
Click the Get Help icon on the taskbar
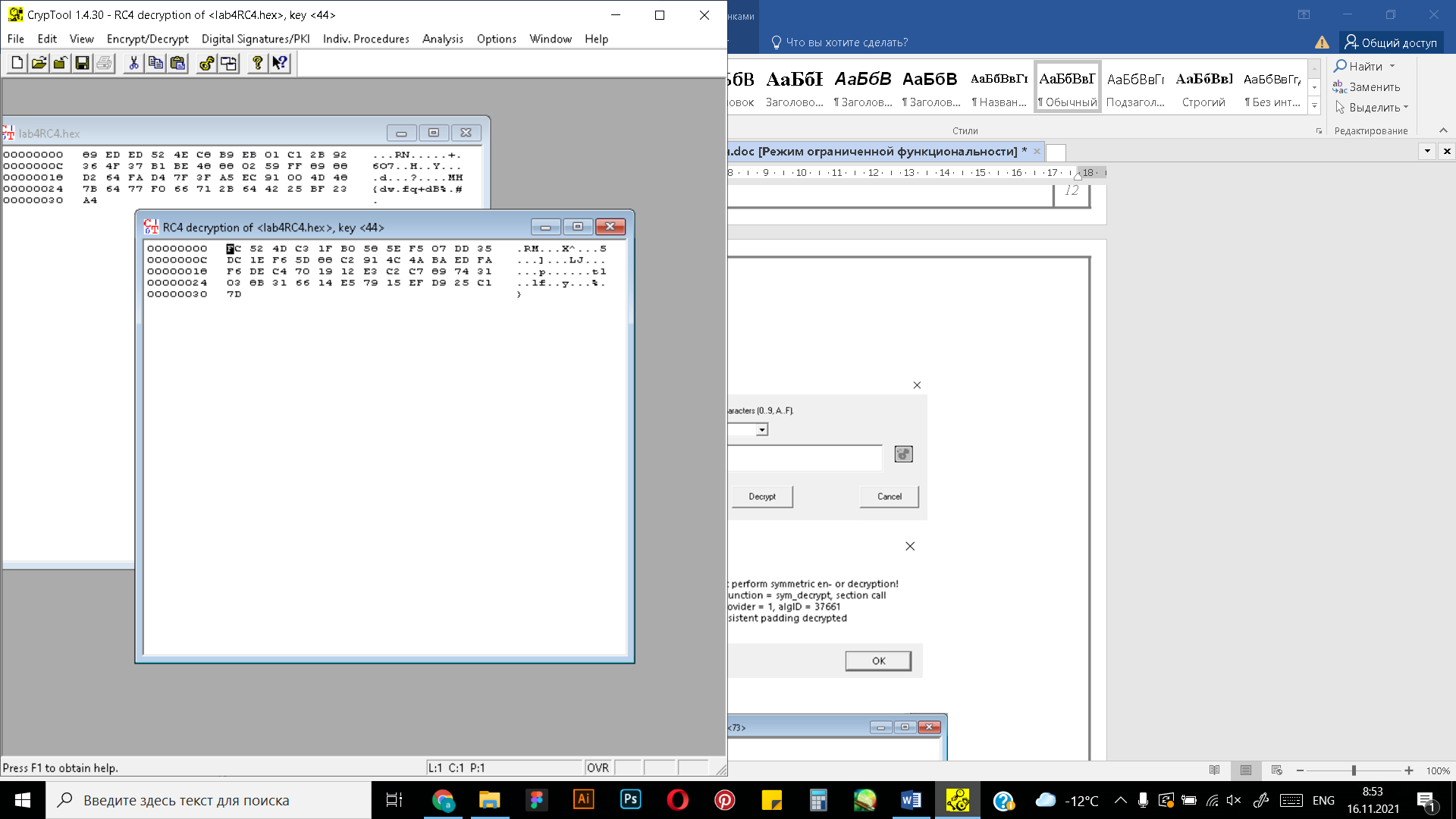point(1004,800)
